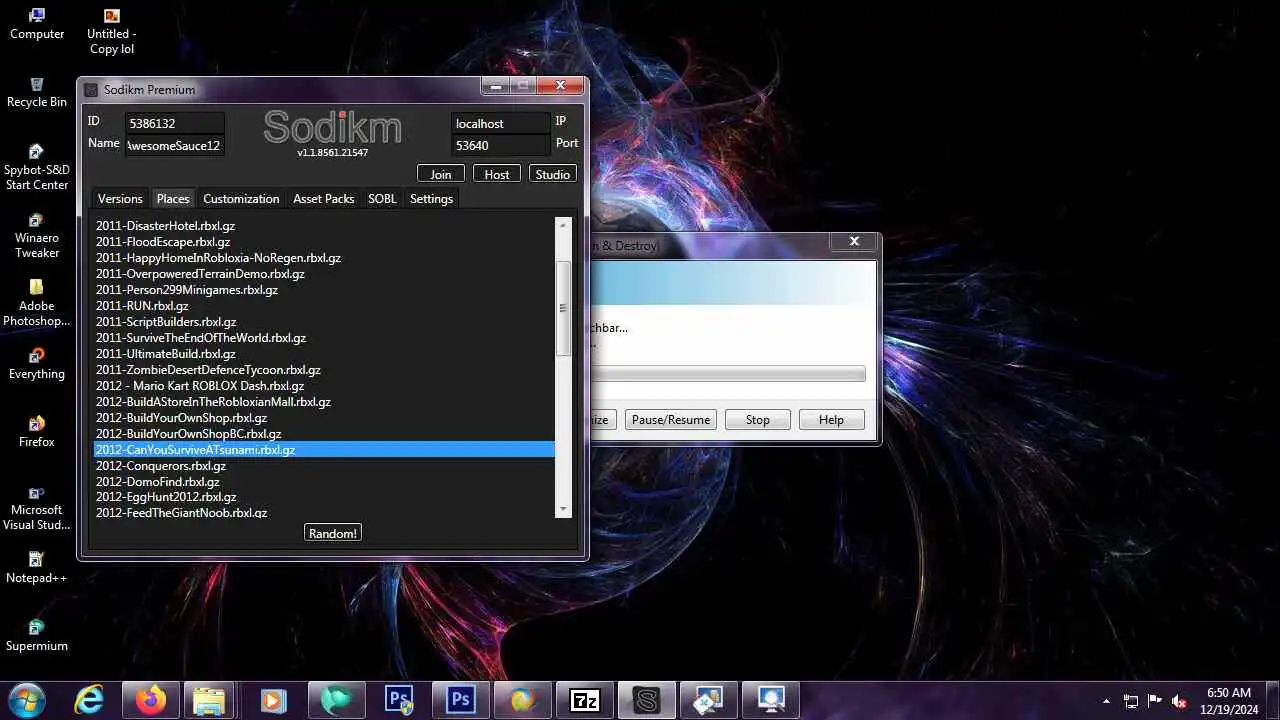The image size is (1280, 720).
Task: Open Firefox from the taskbar
Action: [151, 700]
